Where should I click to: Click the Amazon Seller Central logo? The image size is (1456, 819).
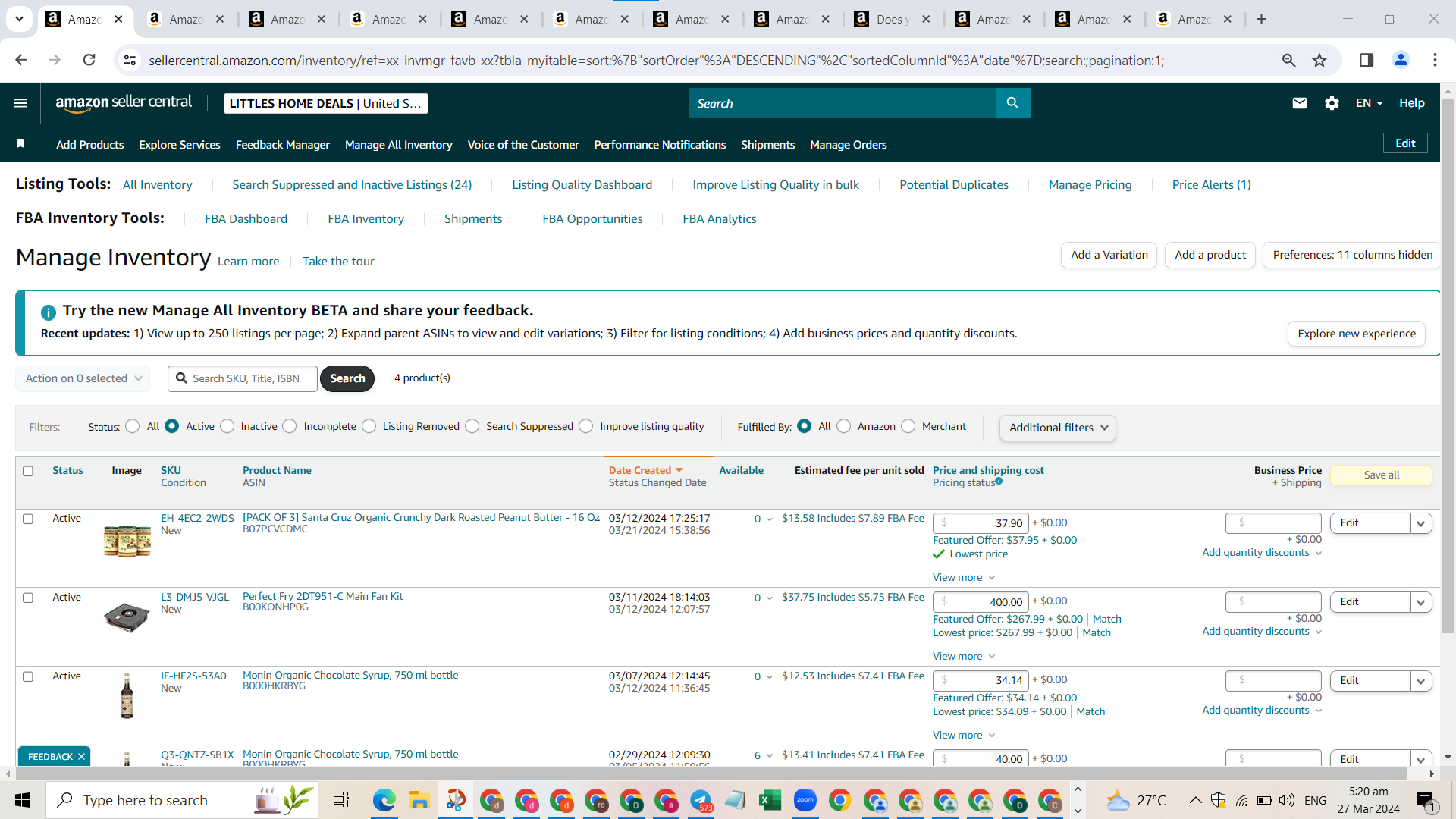coord(124,103)
